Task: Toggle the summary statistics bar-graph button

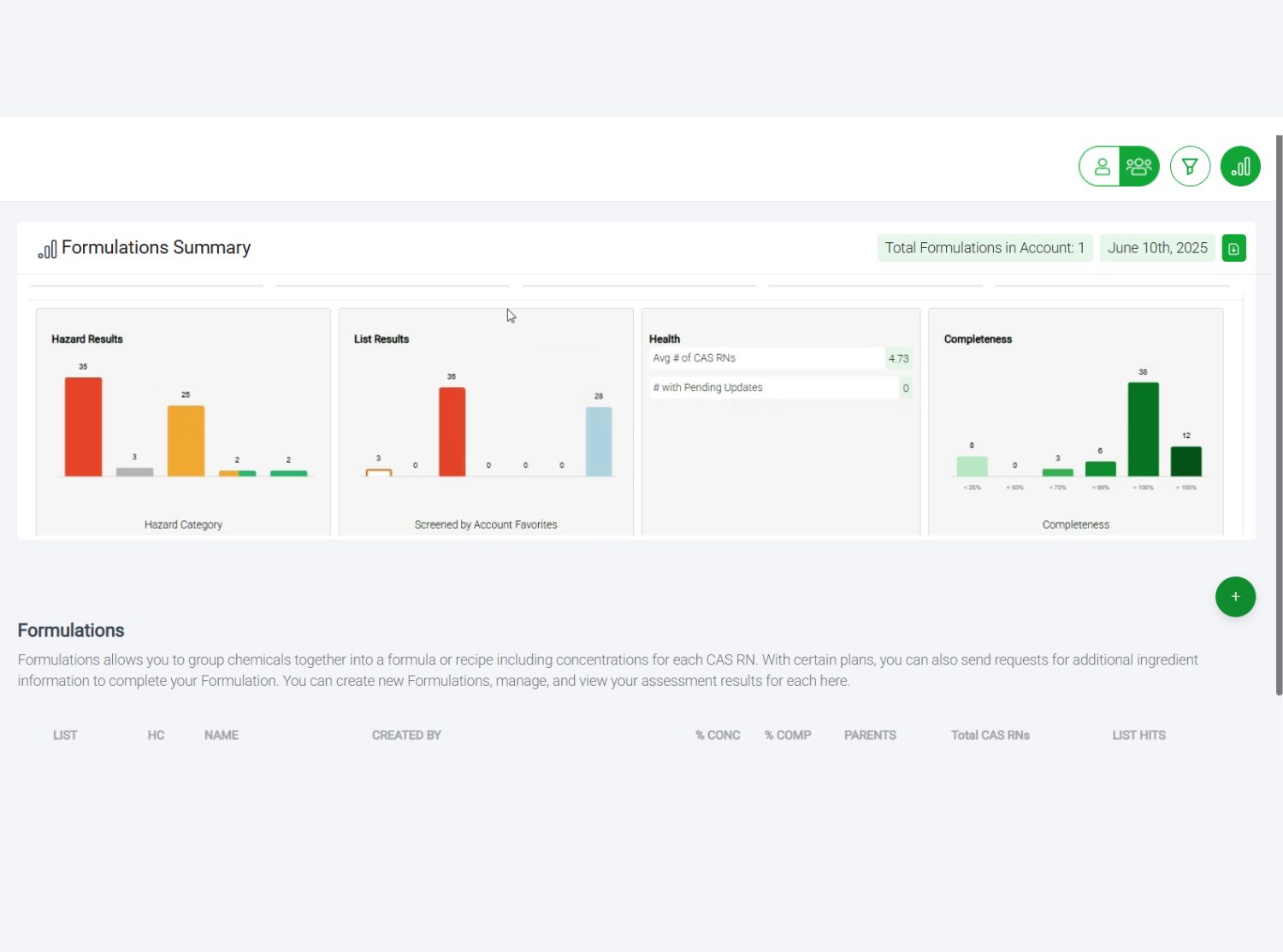Action: (1239, 166)
